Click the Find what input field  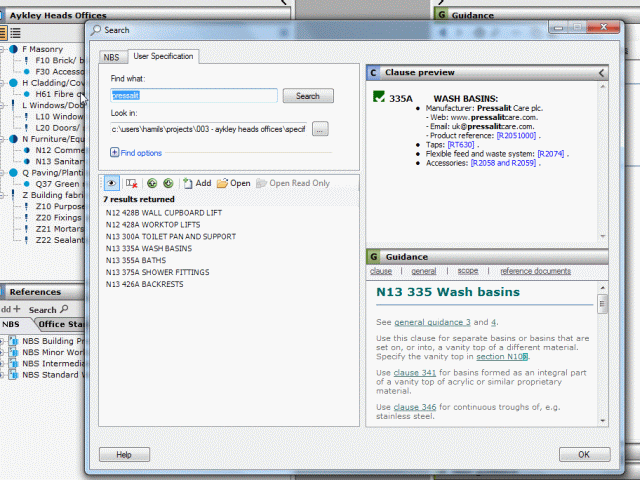click(194, 96)
